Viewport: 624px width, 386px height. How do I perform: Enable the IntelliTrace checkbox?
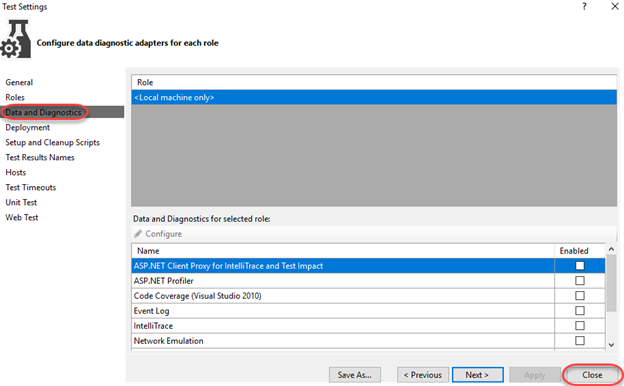(580, 326)
